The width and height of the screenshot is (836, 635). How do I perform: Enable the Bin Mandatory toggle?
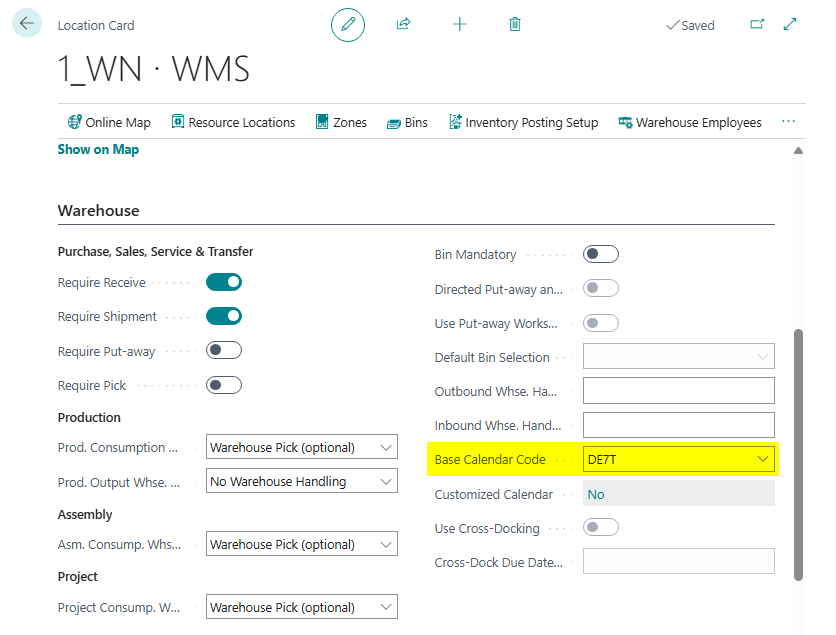[x=601, y=254]
